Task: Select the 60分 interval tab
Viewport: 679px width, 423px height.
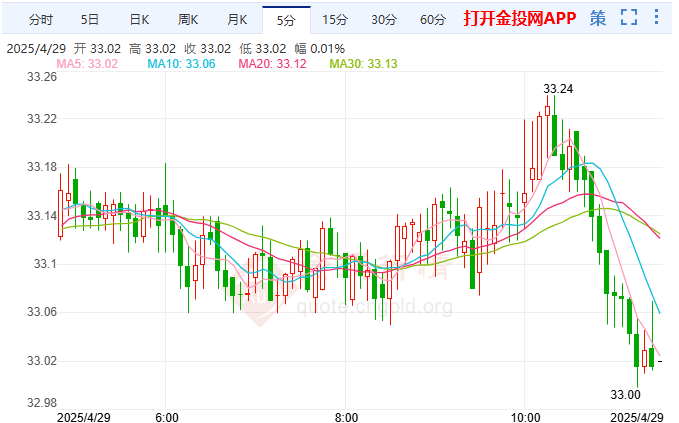Action: [433, 19]
